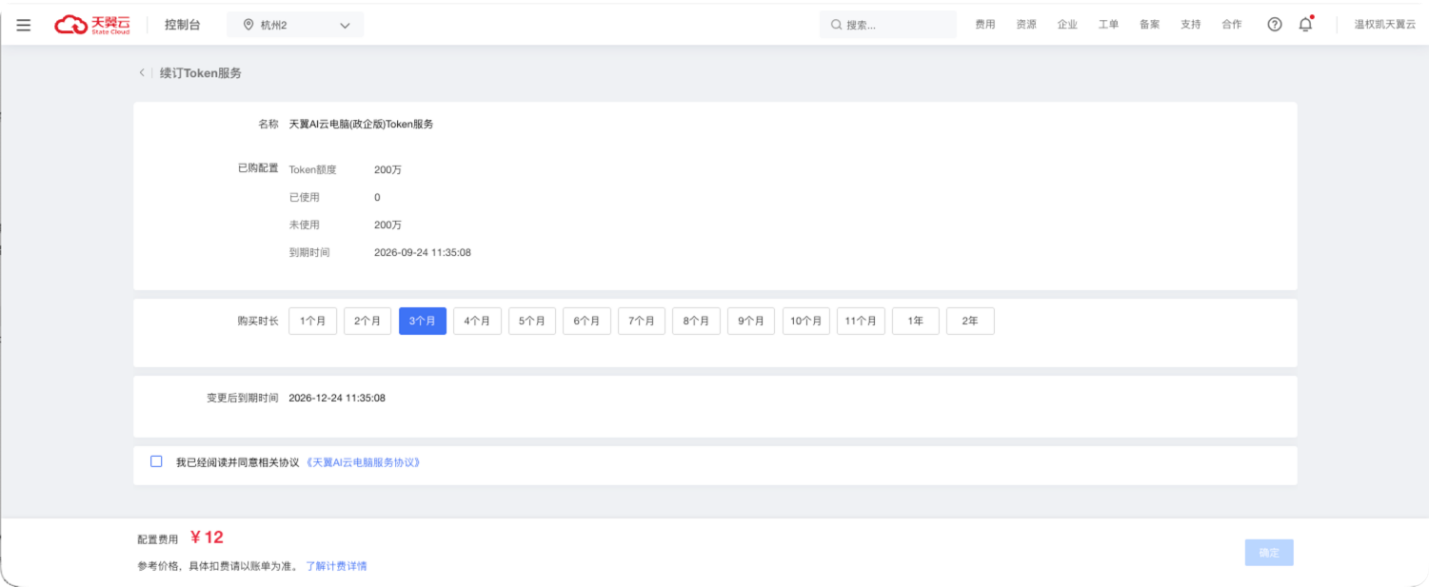Click the search magnifier icon

(836, 25)
